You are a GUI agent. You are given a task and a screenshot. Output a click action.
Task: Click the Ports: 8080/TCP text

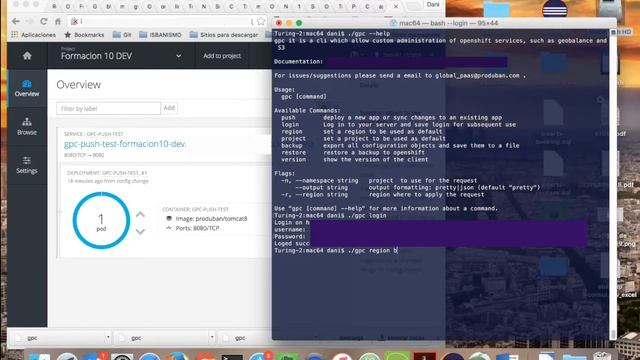197,228
